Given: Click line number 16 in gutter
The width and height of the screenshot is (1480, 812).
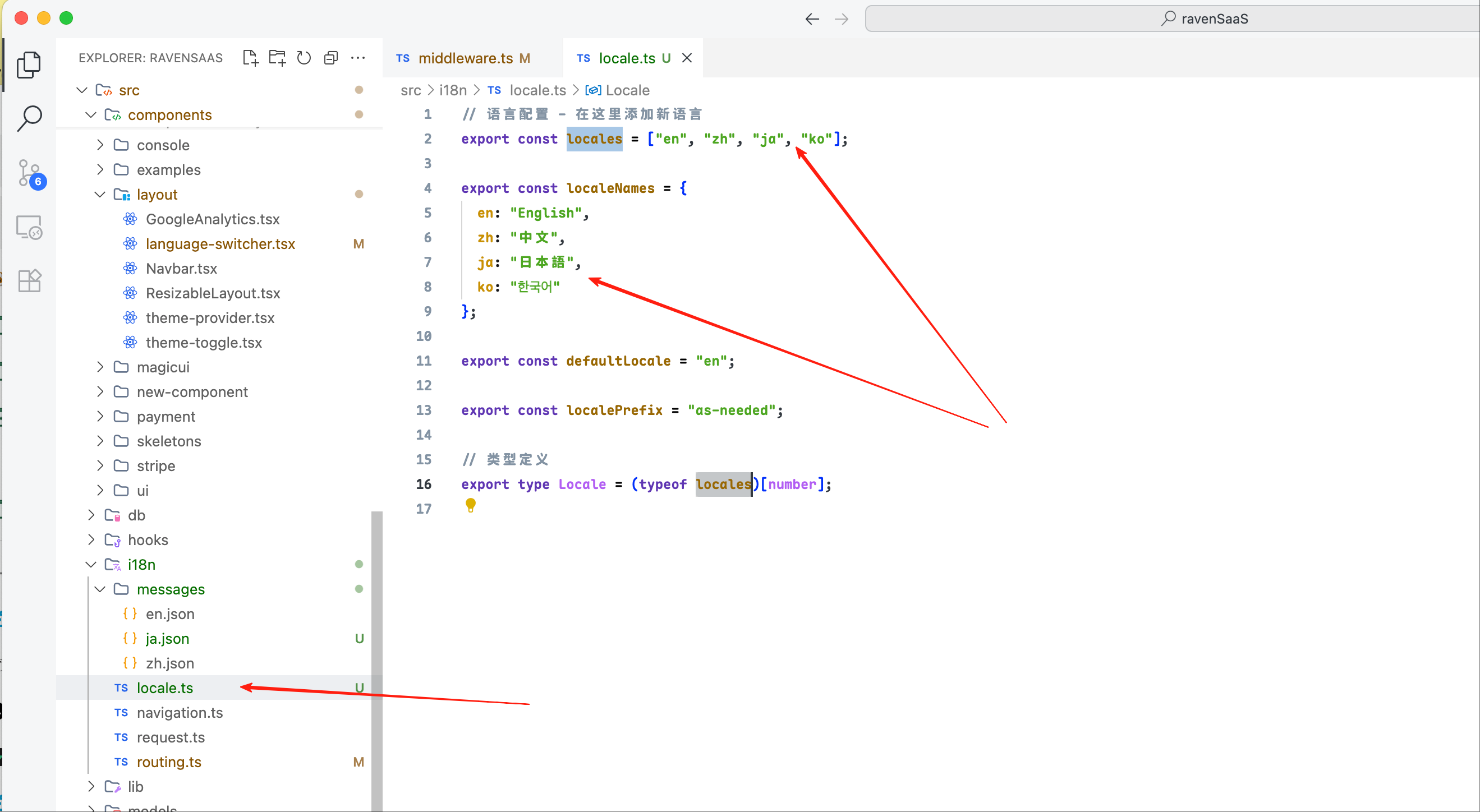Looking at the screenshot, I should (x=424, y=484).
